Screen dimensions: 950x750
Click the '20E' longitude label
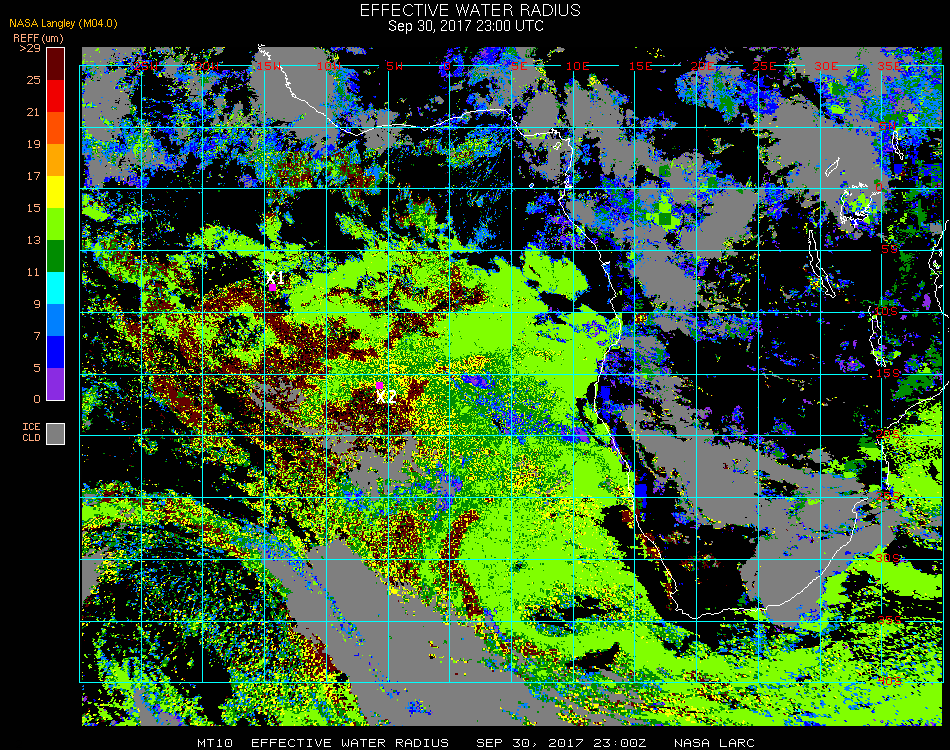(703, 66)
